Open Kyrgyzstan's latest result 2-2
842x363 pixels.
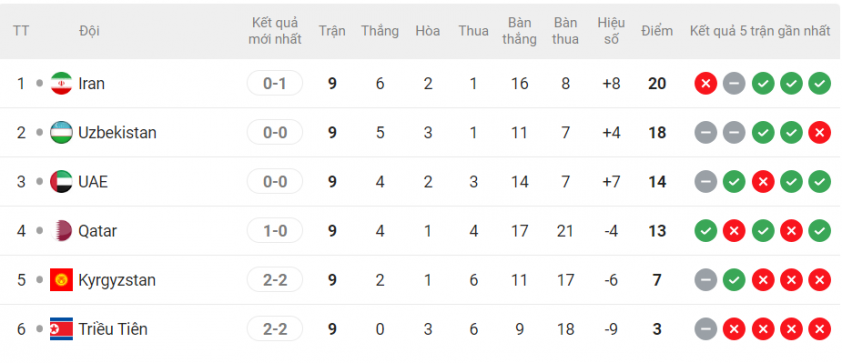point(275,280)
